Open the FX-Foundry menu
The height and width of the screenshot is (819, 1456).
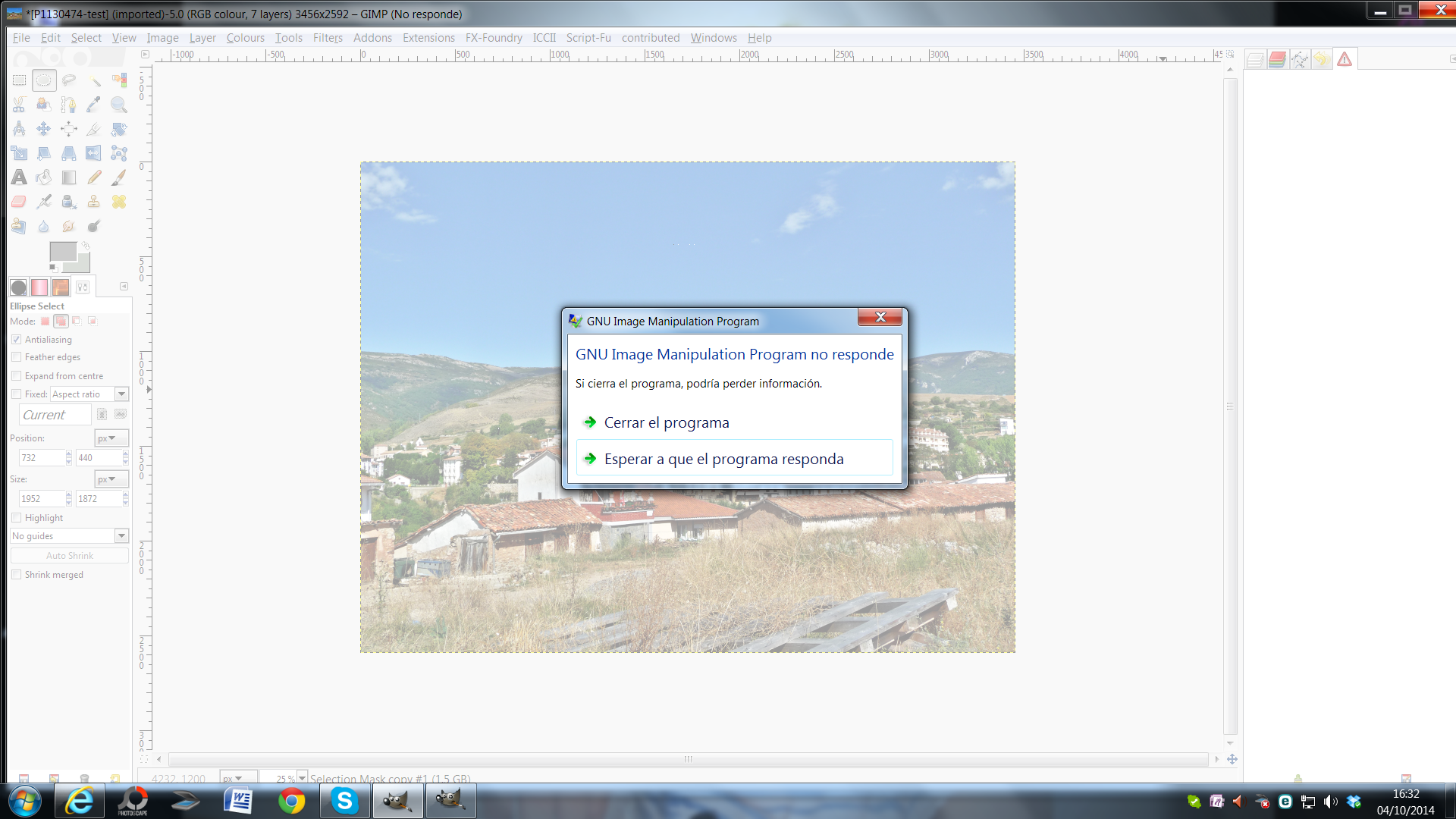(x=494, y=38)
